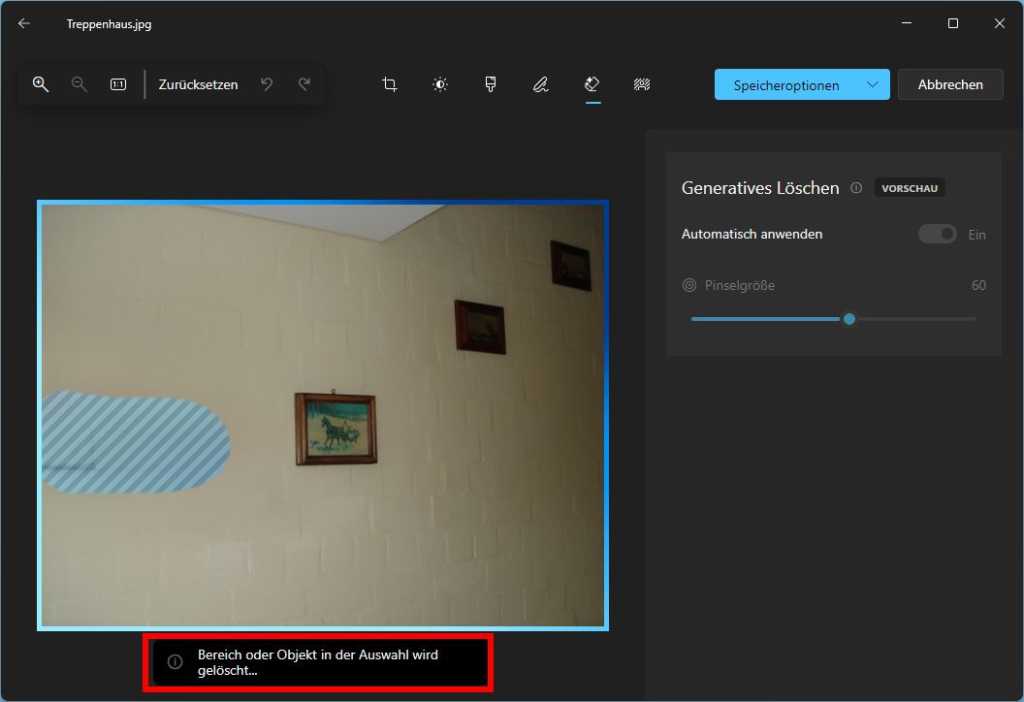
Task: Open the background blur tool
Action: [x=642, y=84]
